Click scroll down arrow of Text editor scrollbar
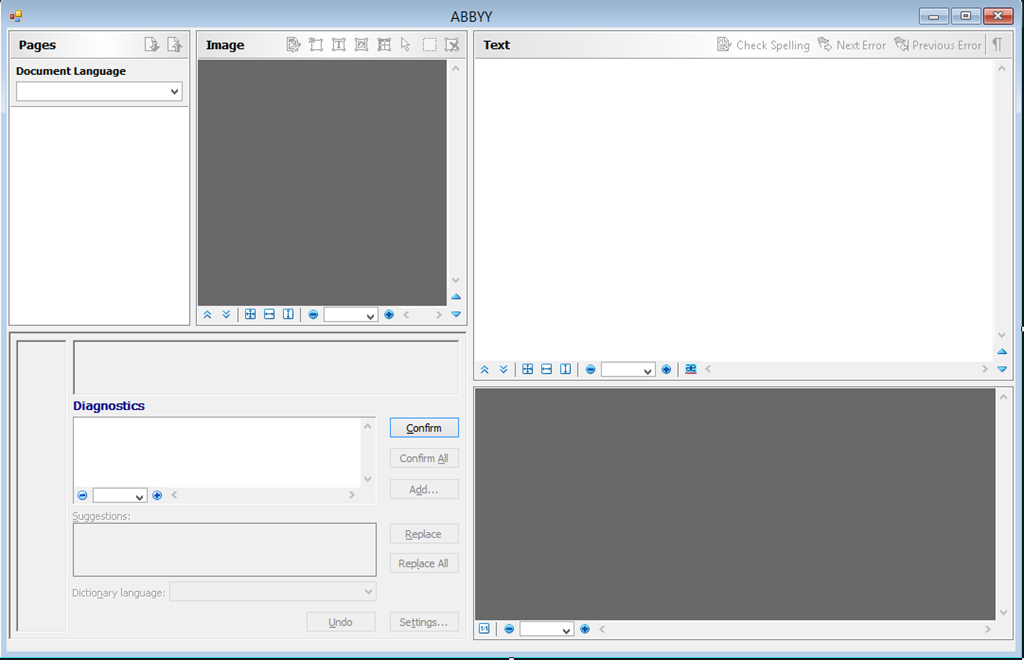 1002,334
